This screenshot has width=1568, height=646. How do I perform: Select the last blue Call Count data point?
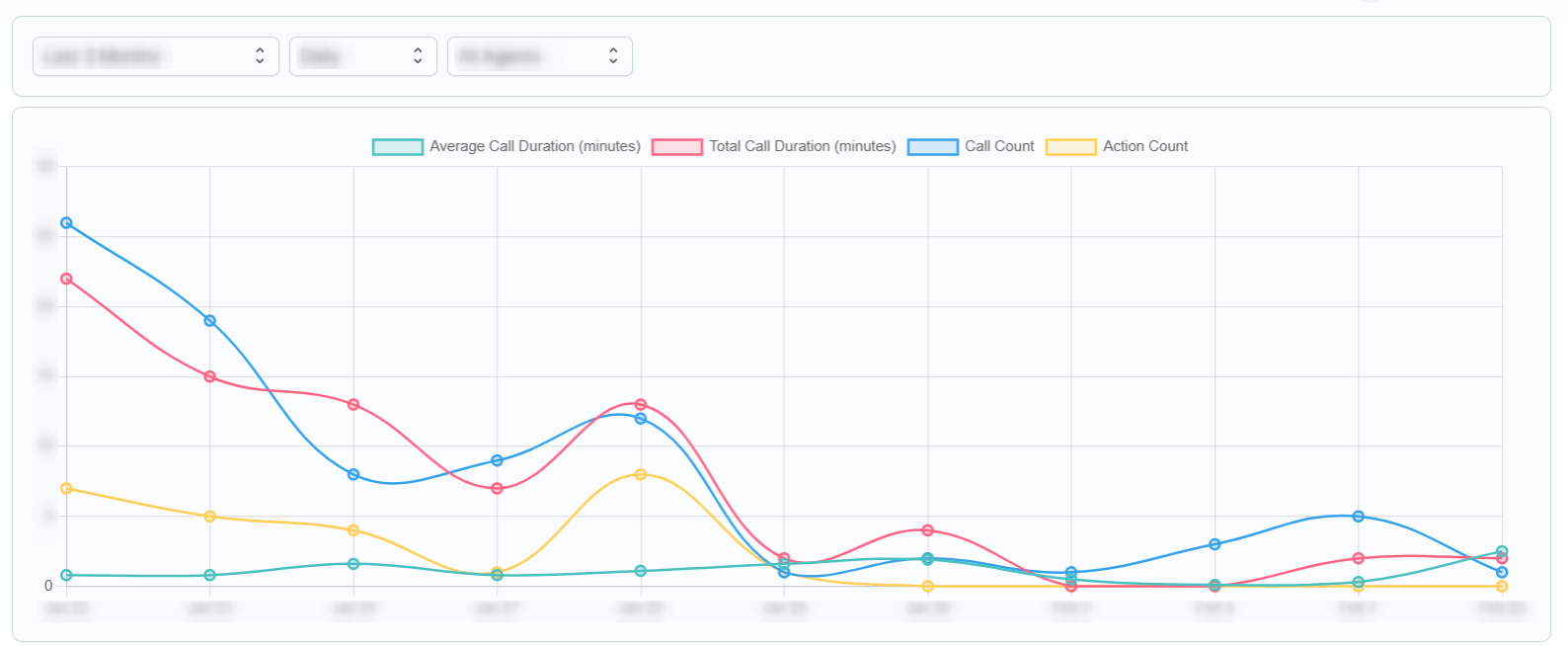click(x=1502, y=572)
